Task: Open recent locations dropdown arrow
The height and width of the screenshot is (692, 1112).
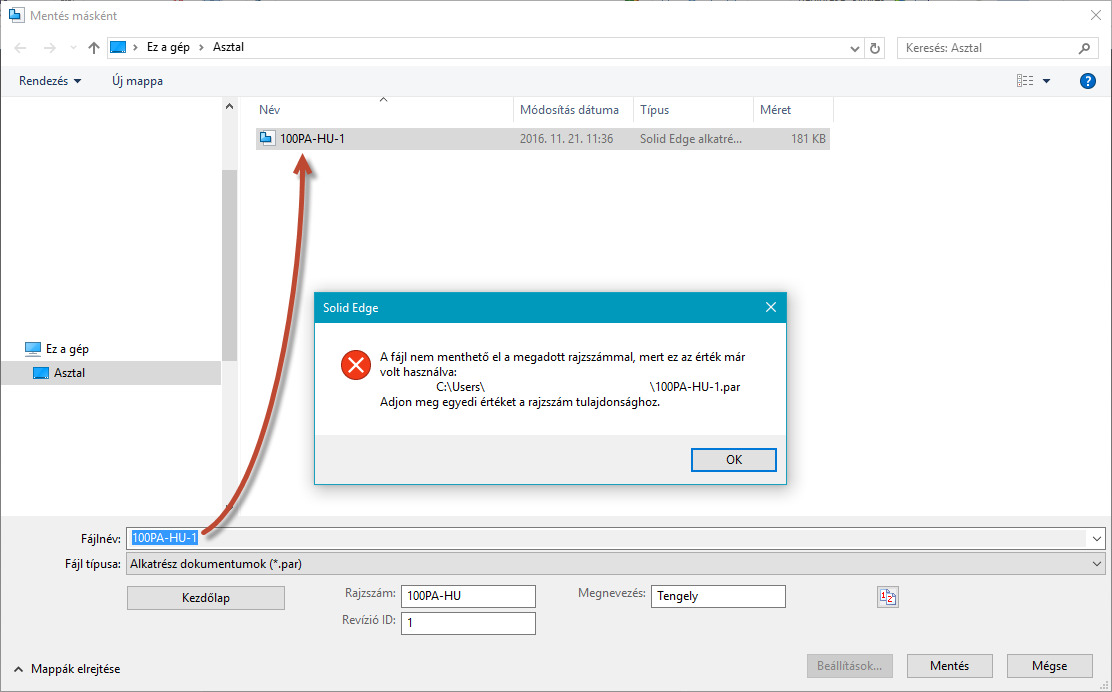Action: 73,48
